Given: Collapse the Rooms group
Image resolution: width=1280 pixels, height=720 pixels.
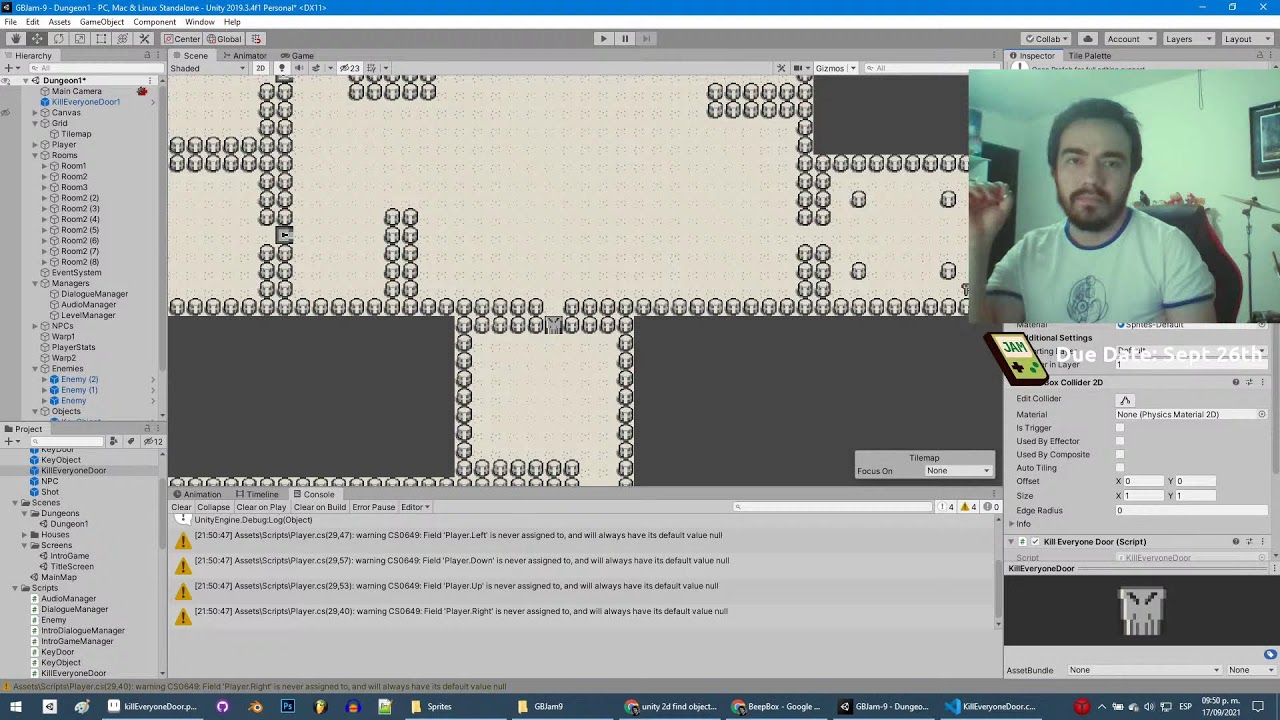Looking at the screenshot, I should coord(35,155).
